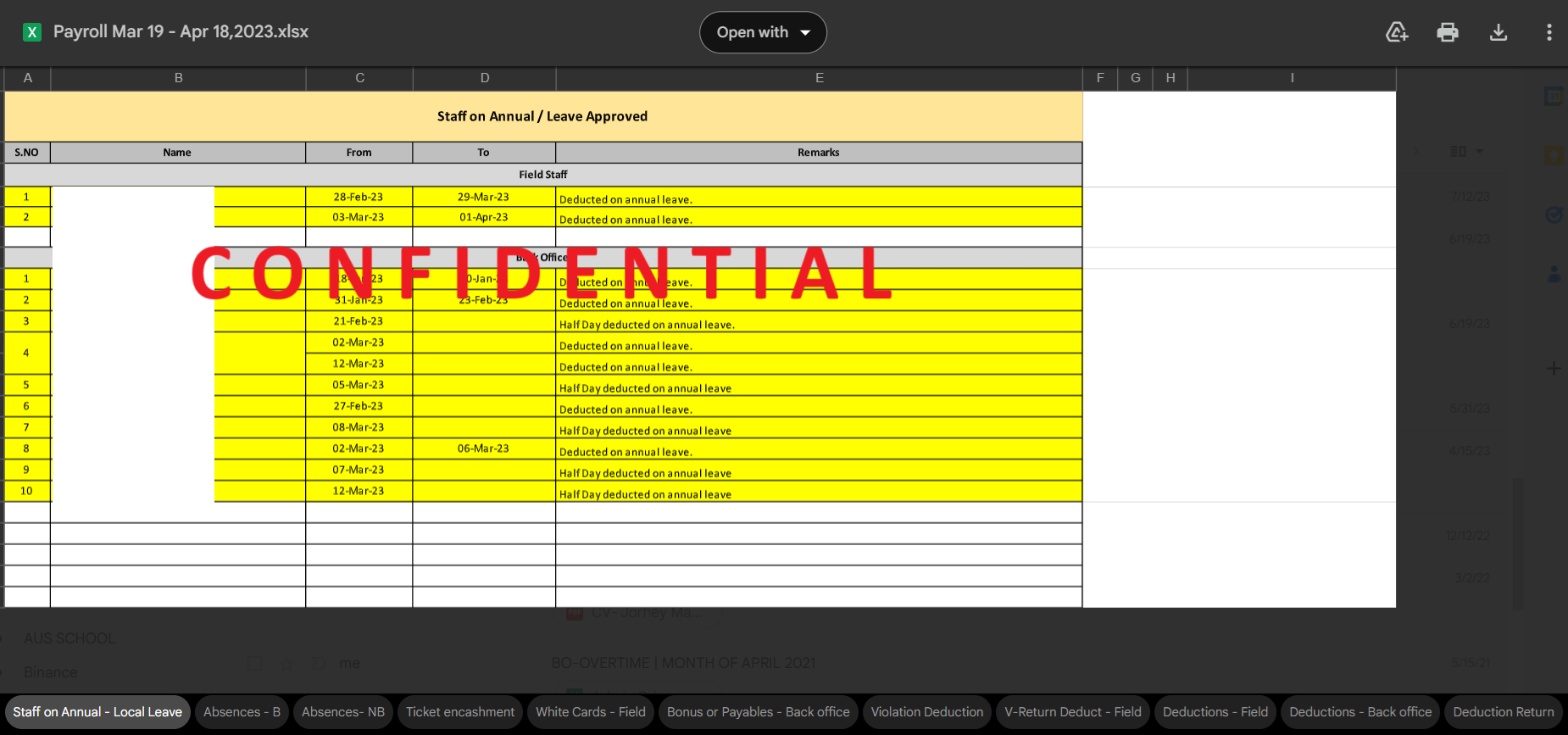
Task: Switch to the 'Absences - B' sheet tab
Action: (x=242, y=712)
